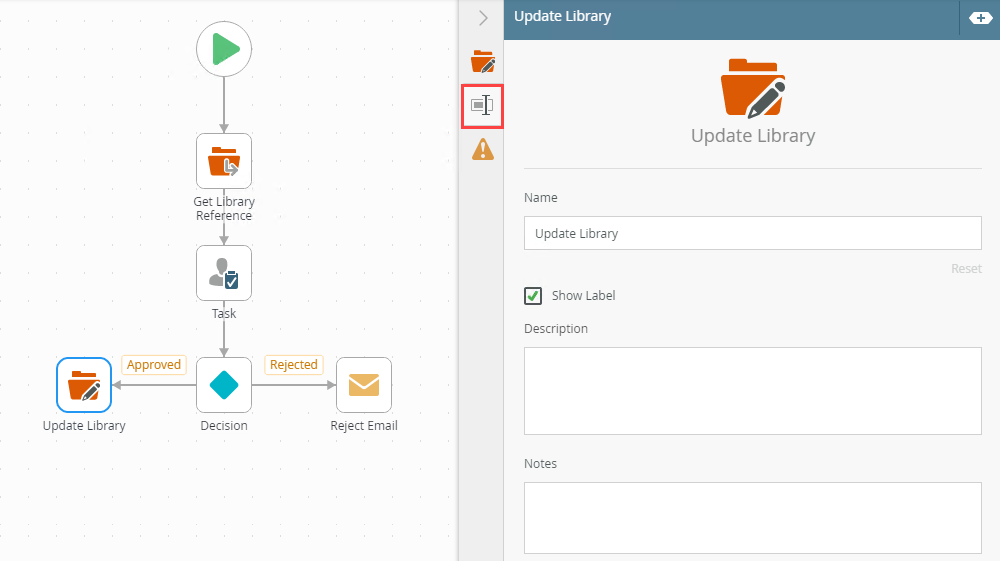
Task: Select the Update Library canvas step
Action: [x=84, y=385]
